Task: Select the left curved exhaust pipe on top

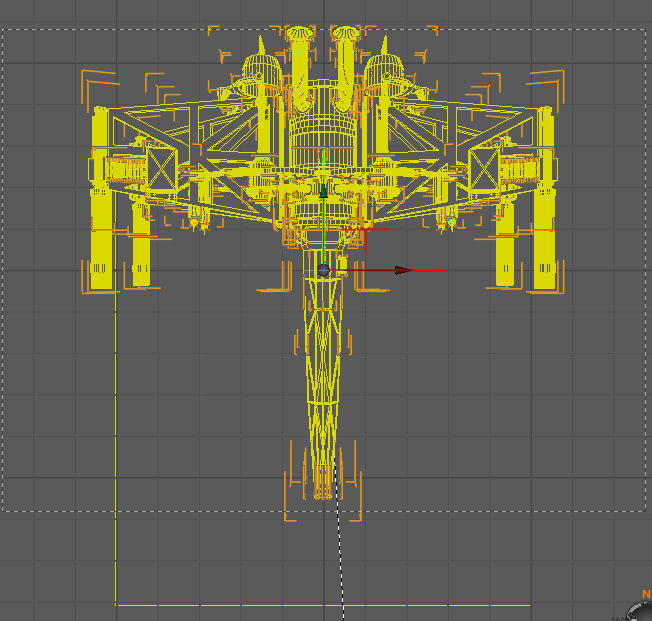Action: (x=300, y=60)
